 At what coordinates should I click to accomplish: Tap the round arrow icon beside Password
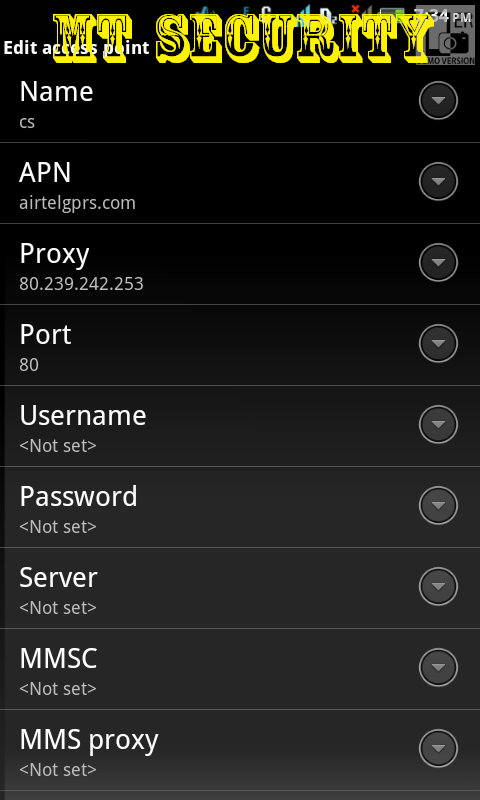pos(438,505)
